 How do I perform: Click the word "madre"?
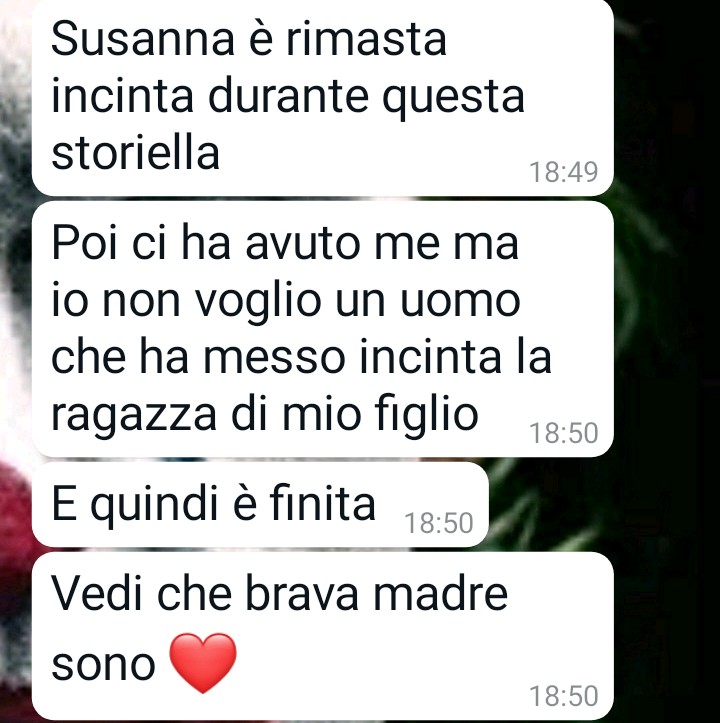tap(440, 593)
